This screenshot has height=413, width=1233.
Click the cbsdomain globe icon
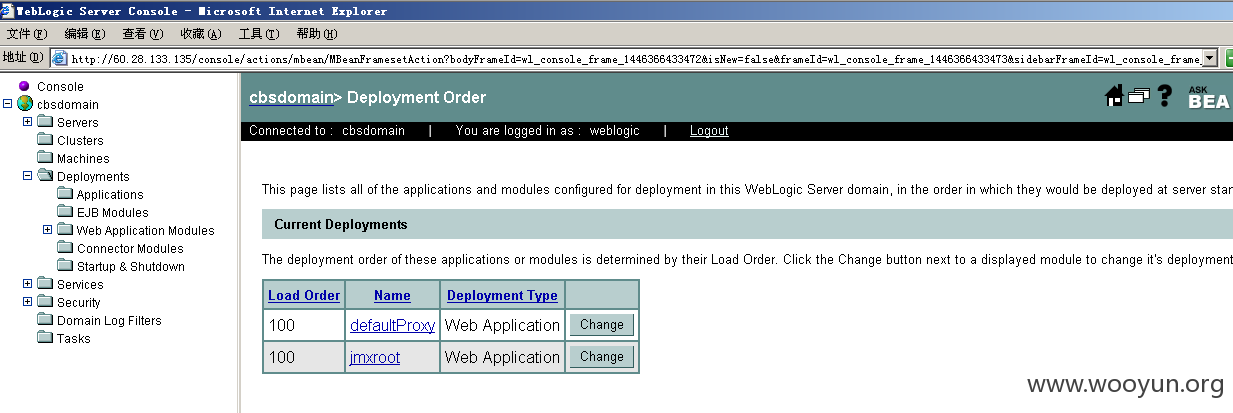[x=25, y=104]
